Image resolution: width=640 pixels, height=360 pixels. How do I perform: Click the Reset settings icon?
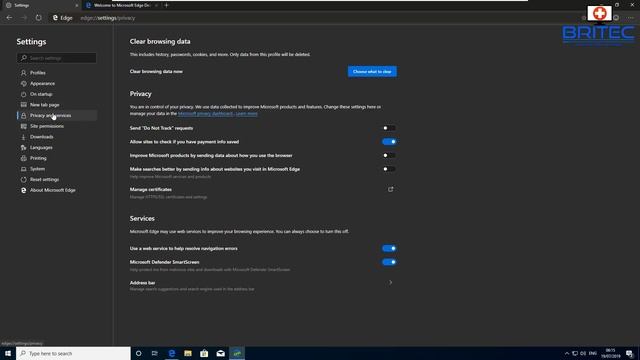(24, 180)
